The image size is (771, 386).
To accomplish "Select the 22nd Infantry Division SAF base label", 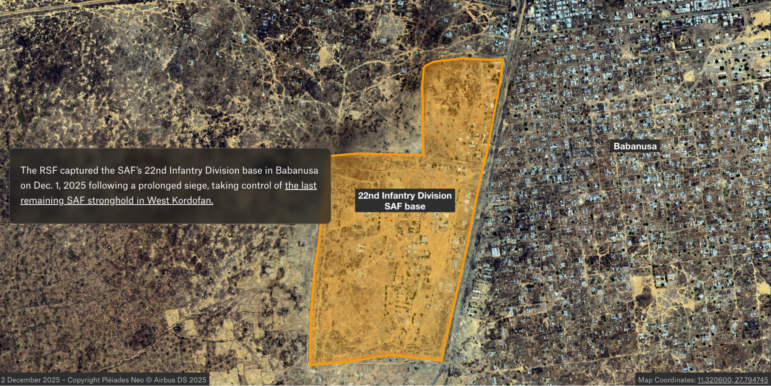I will point(405,201).
